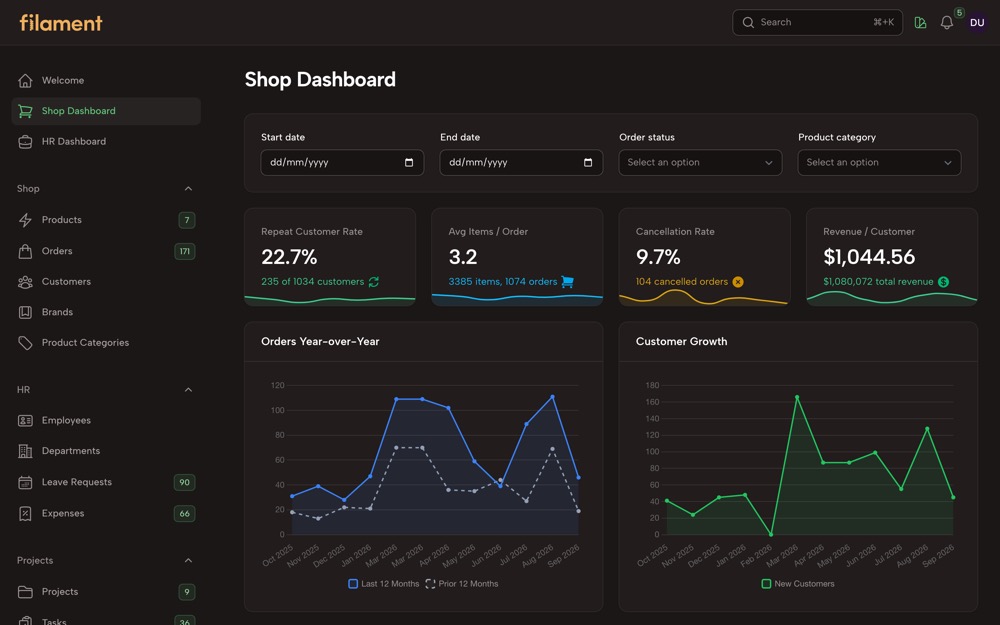Click the Projects folder icon
1000x625 pixels.
click(x=25, y=592)
